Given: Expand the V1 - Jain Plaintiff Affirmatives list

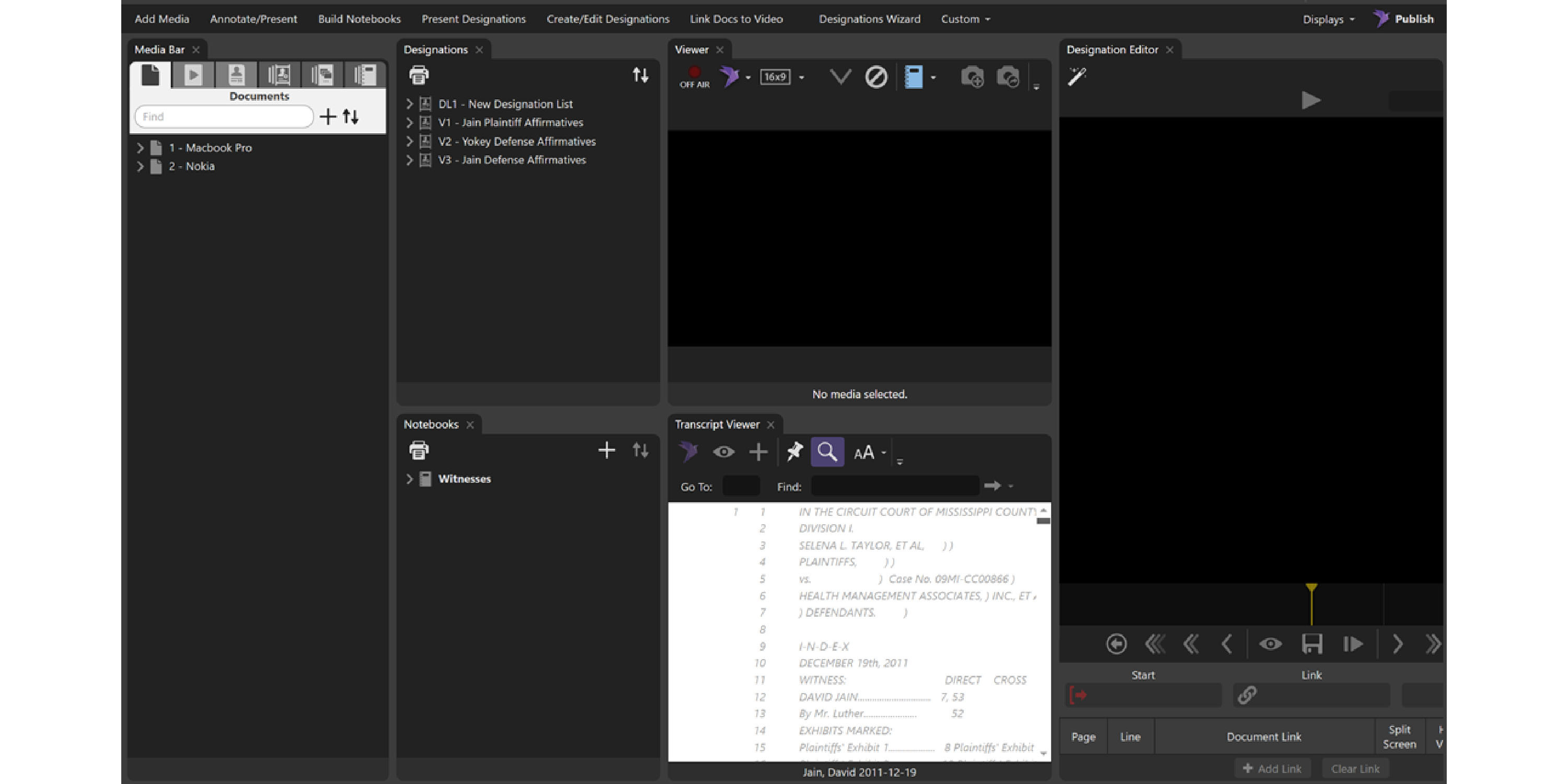Looking at the screenshot, I should 410,123.
